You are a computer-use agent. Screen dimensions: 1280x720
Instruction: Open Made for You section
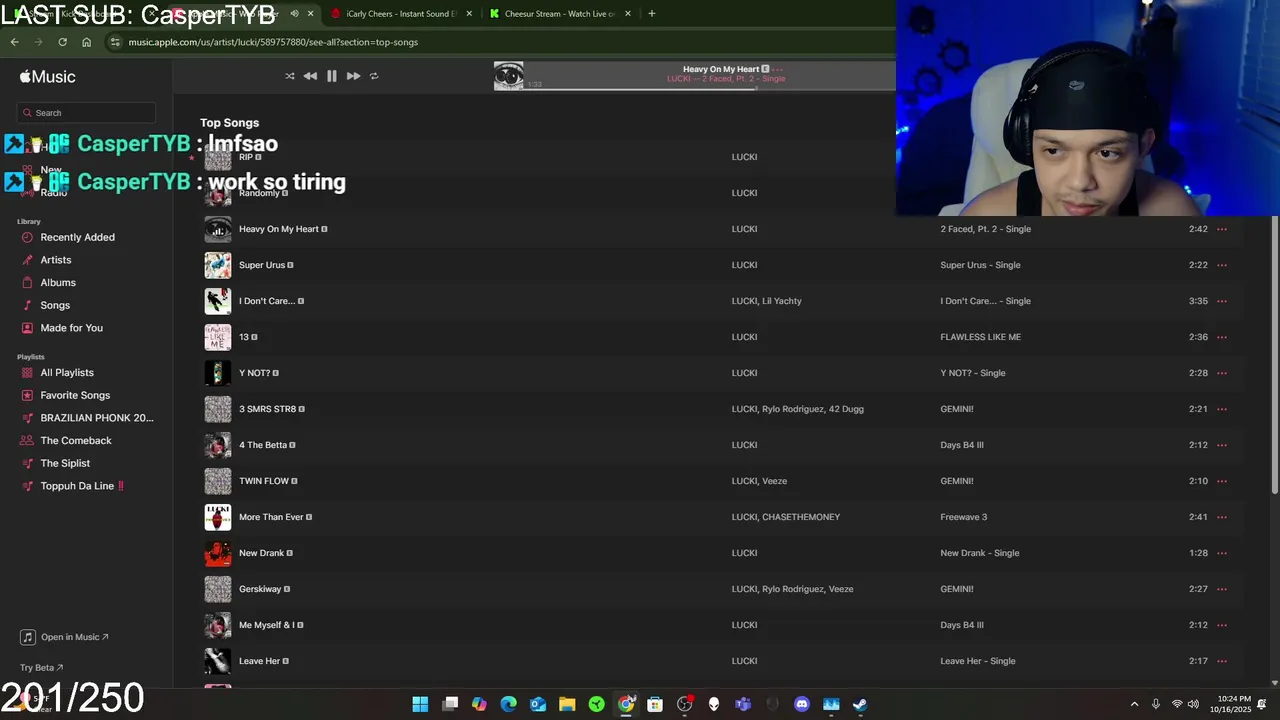coord(71,328)
